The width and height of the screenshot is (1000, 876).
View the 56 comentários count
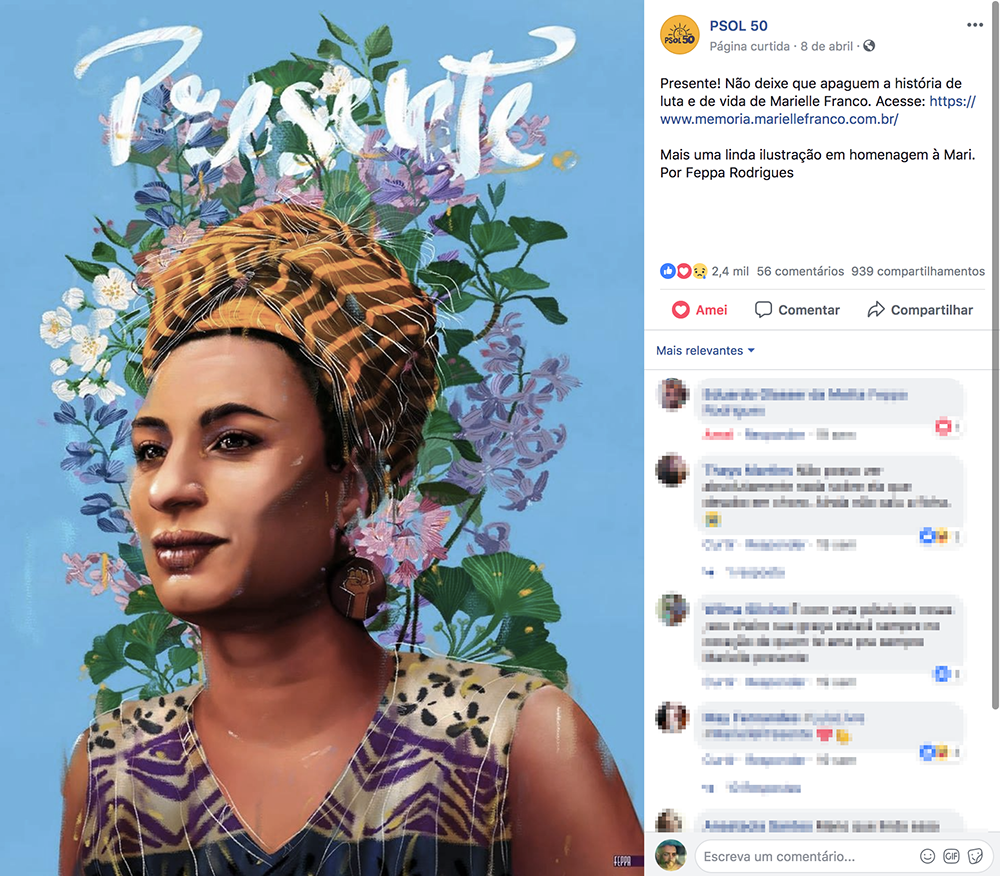[798, 271]
